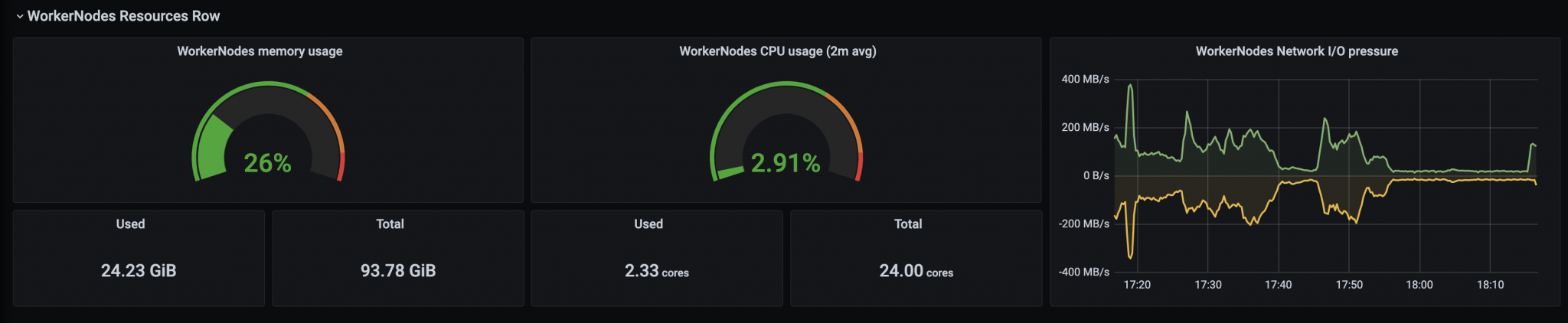The image size is (1568, 323).
Task: Click the 2.33 cores stat value
Action: [656, 271]
